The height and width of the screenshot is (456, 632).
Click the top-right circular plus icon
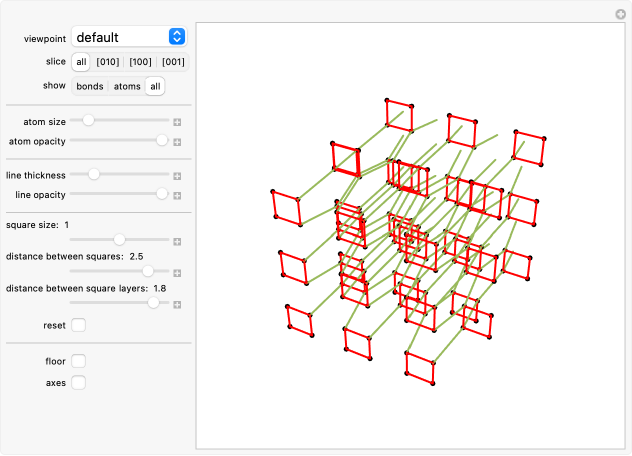[620, 13]
